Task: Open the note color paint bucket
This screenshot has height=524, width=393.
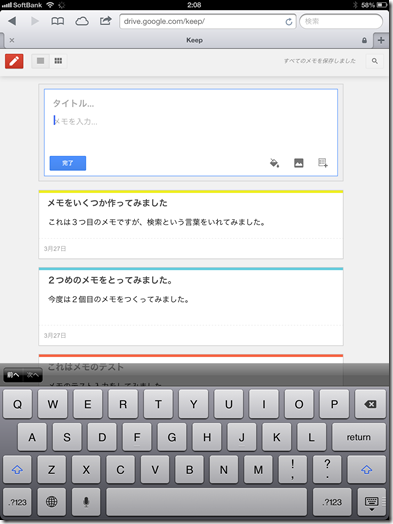Action: (x=274, y=163)
